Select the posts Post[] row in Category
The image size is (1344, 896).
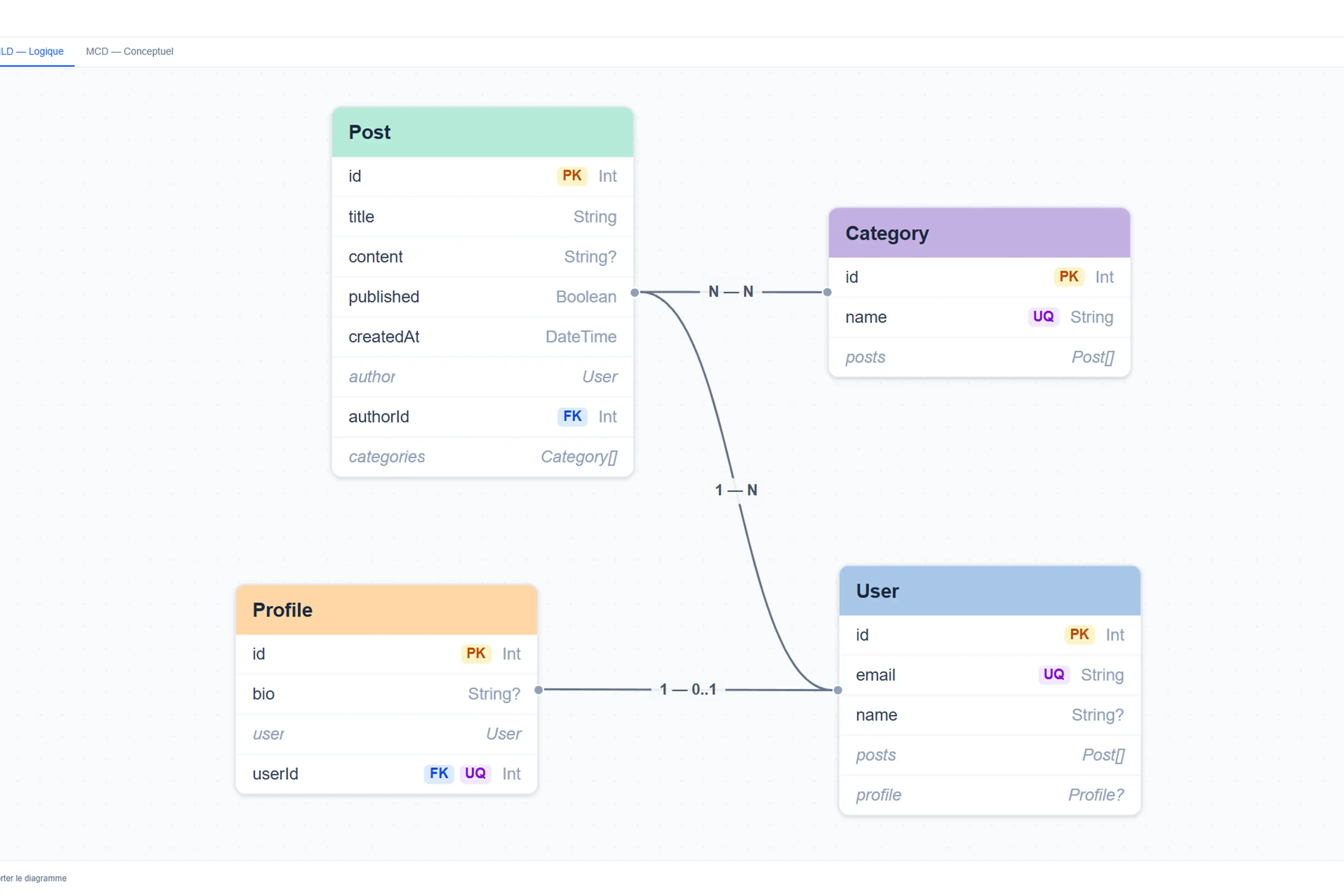(x=979, y=357)
